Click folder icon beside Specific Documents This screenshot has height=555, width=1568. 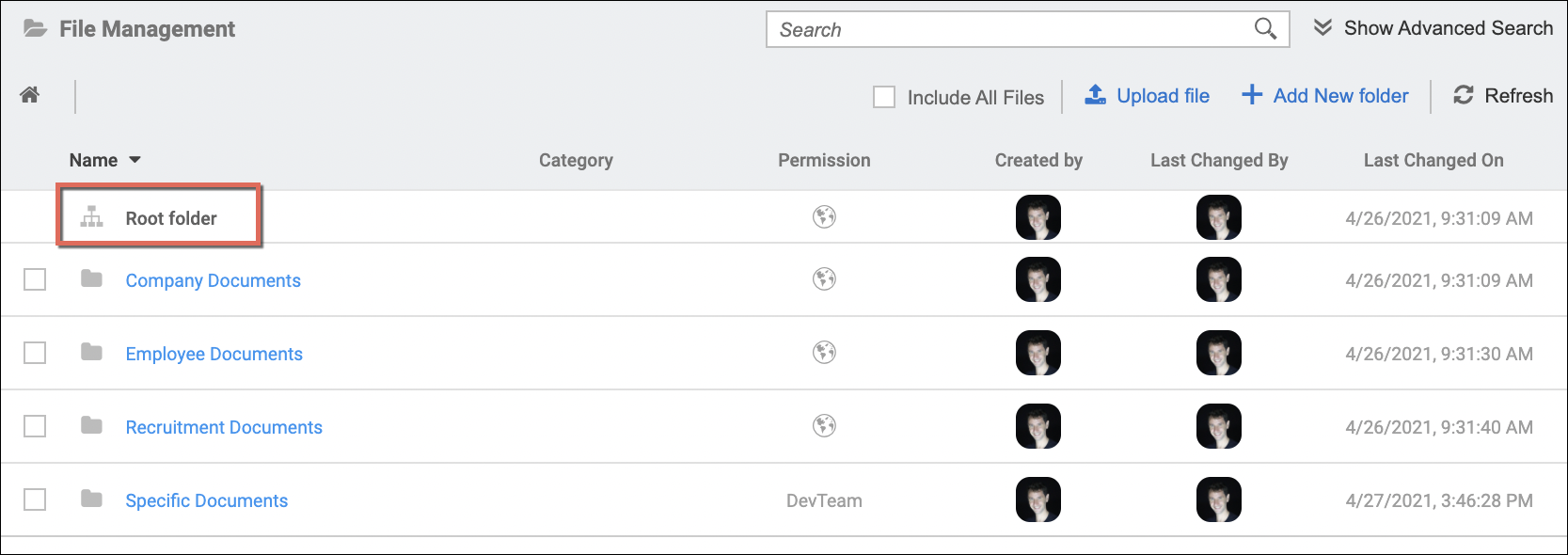coord(91,499)
